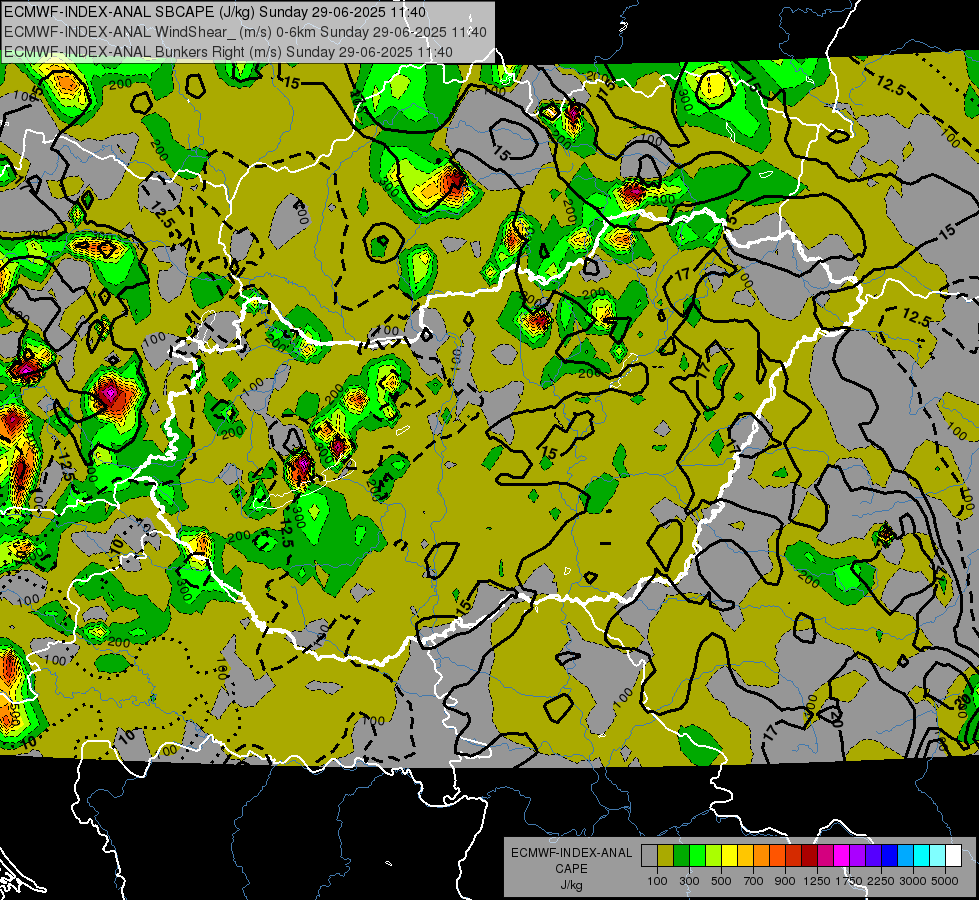Pick the olive swatch in the CAPE legend
The height and width of the screenshot is (900, 979).
point(665,856)
